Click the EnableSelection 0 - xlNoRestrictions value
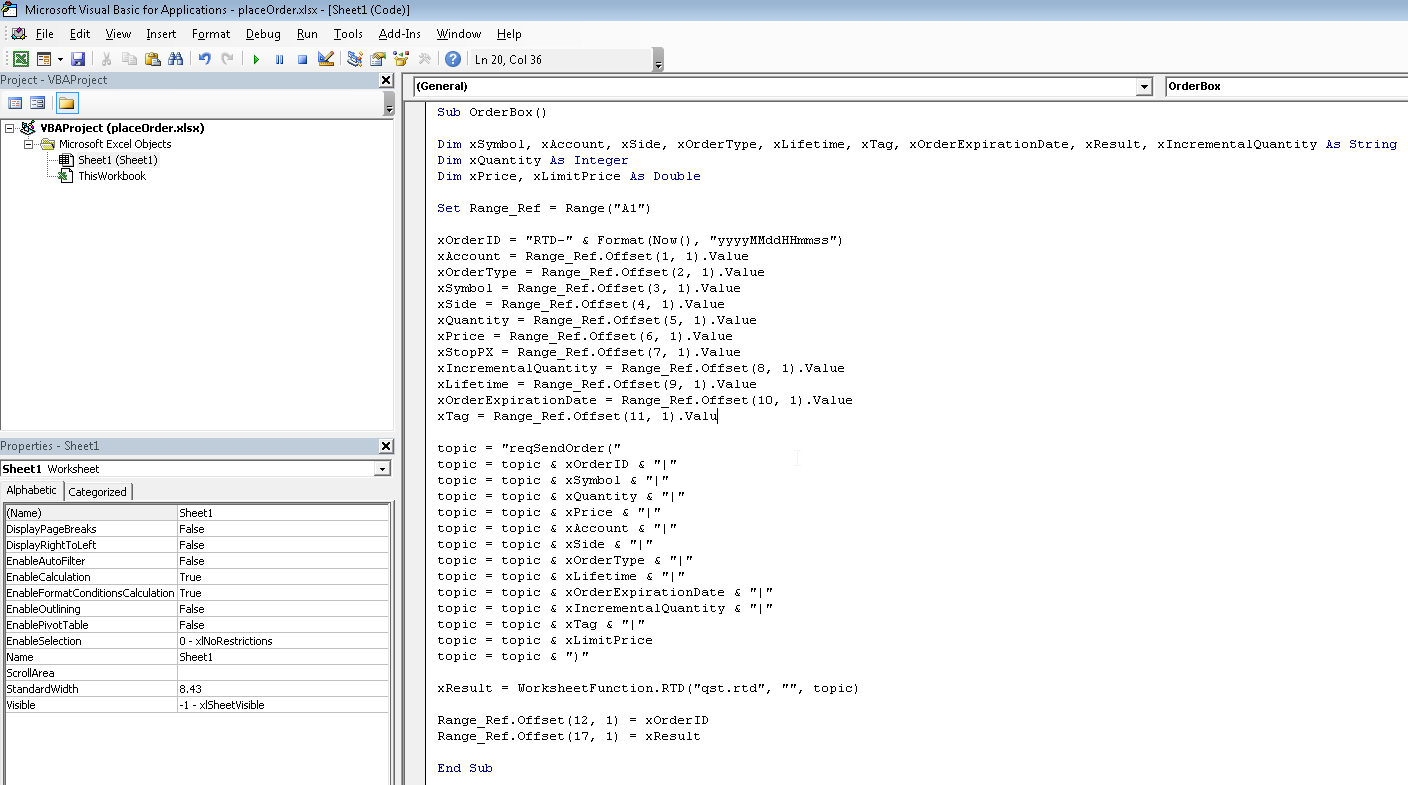 (283, 641)
